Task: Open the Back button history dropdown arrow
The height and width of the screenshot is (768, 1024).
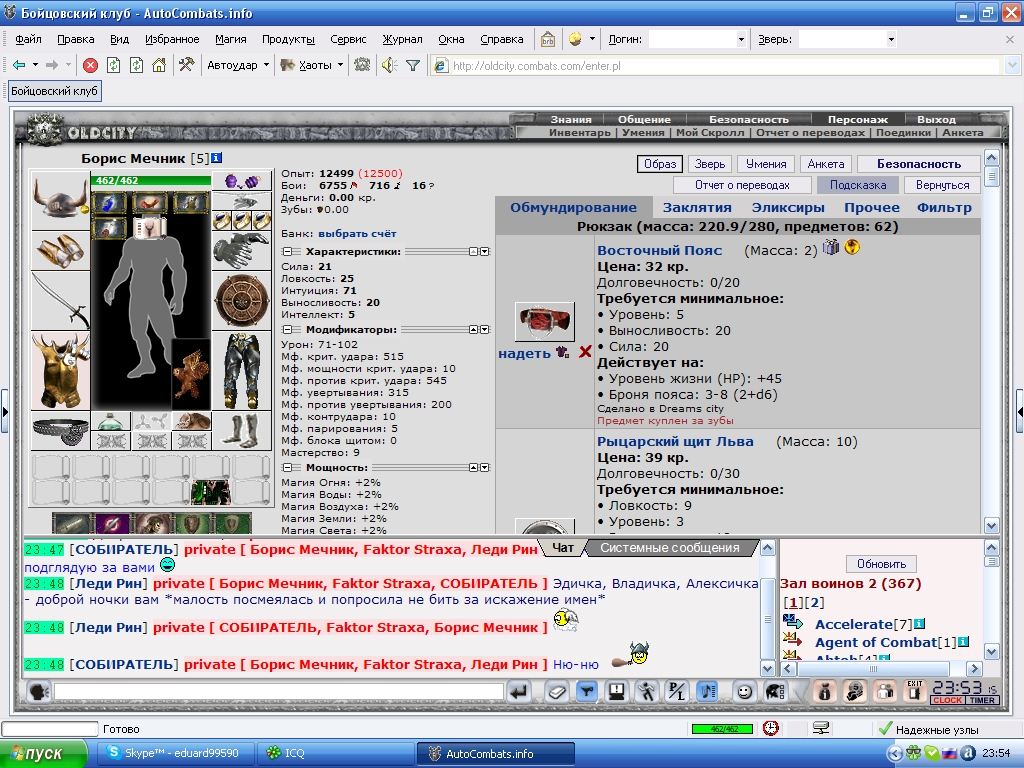Action: [35, 65]
